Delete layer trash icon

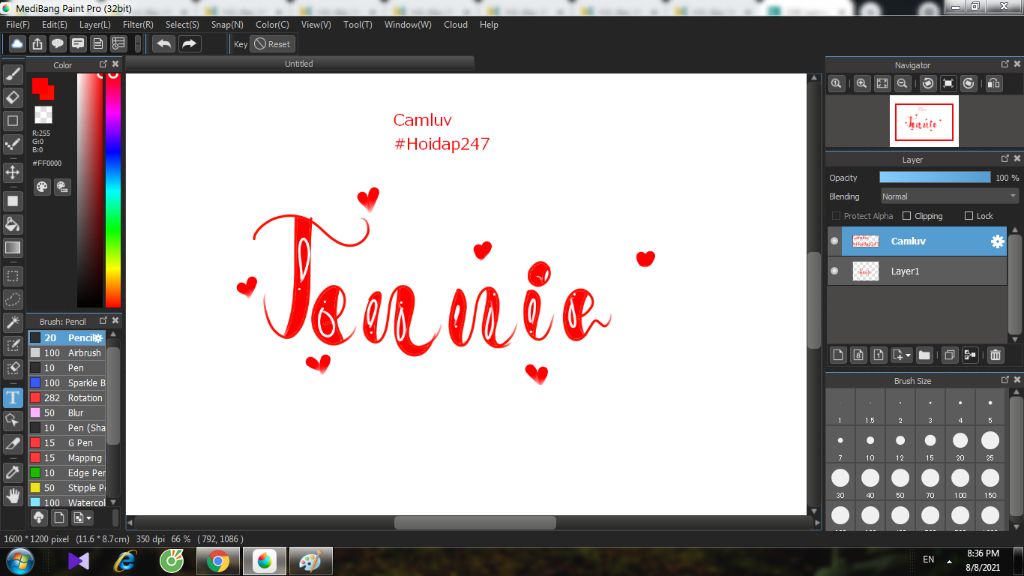pos(995,355)
